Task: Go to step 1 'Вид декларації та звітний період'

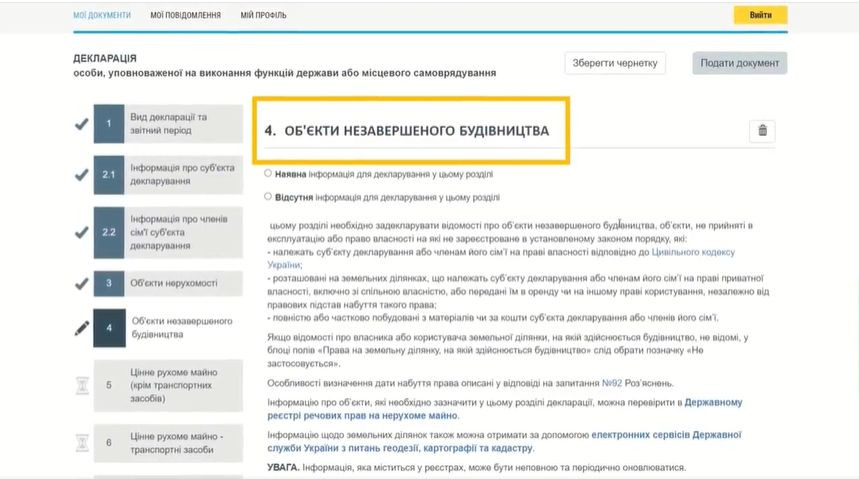Action: (168, 124)
